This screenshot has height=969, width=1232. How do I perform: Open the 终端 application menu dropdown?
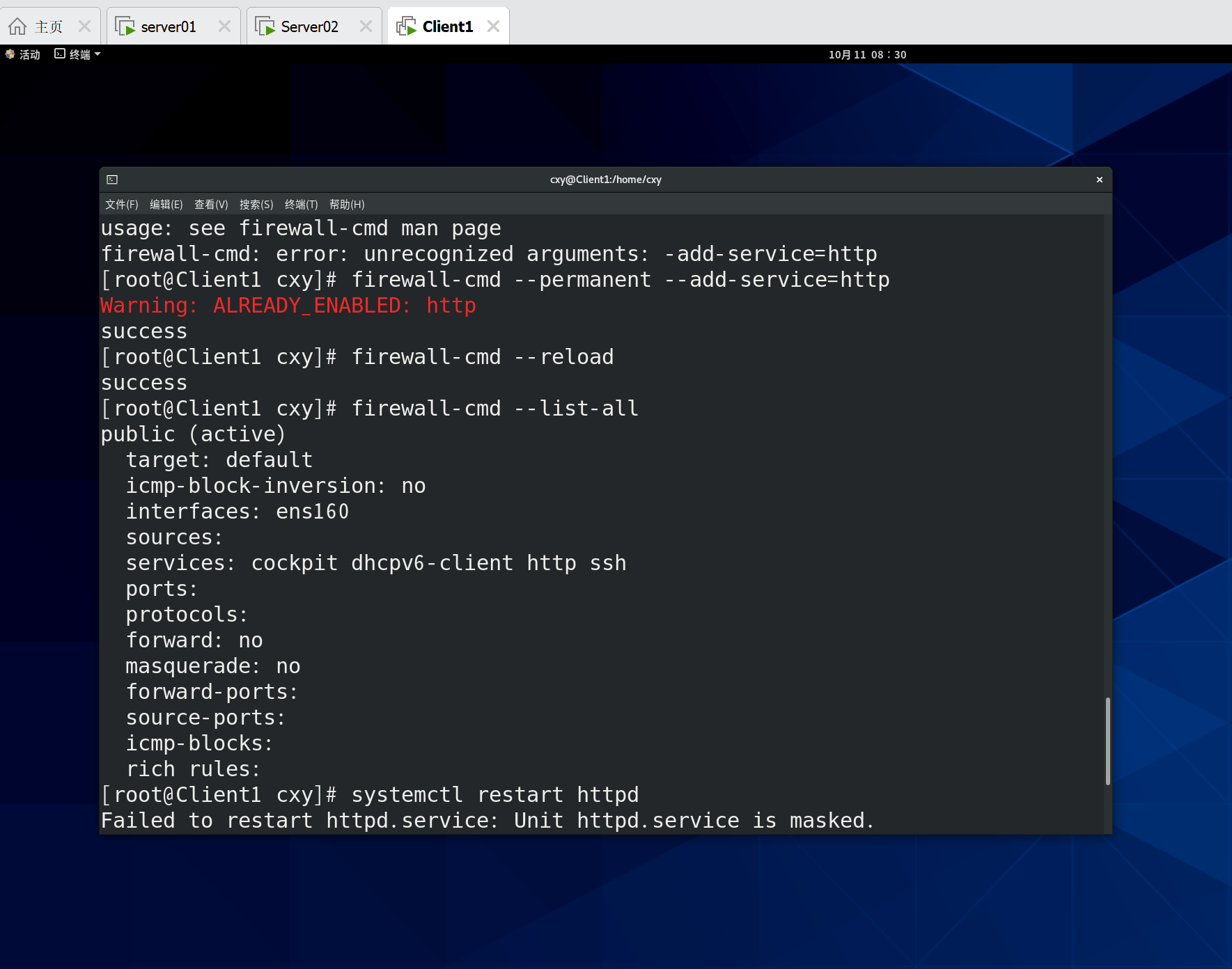[x=78, y=54]
